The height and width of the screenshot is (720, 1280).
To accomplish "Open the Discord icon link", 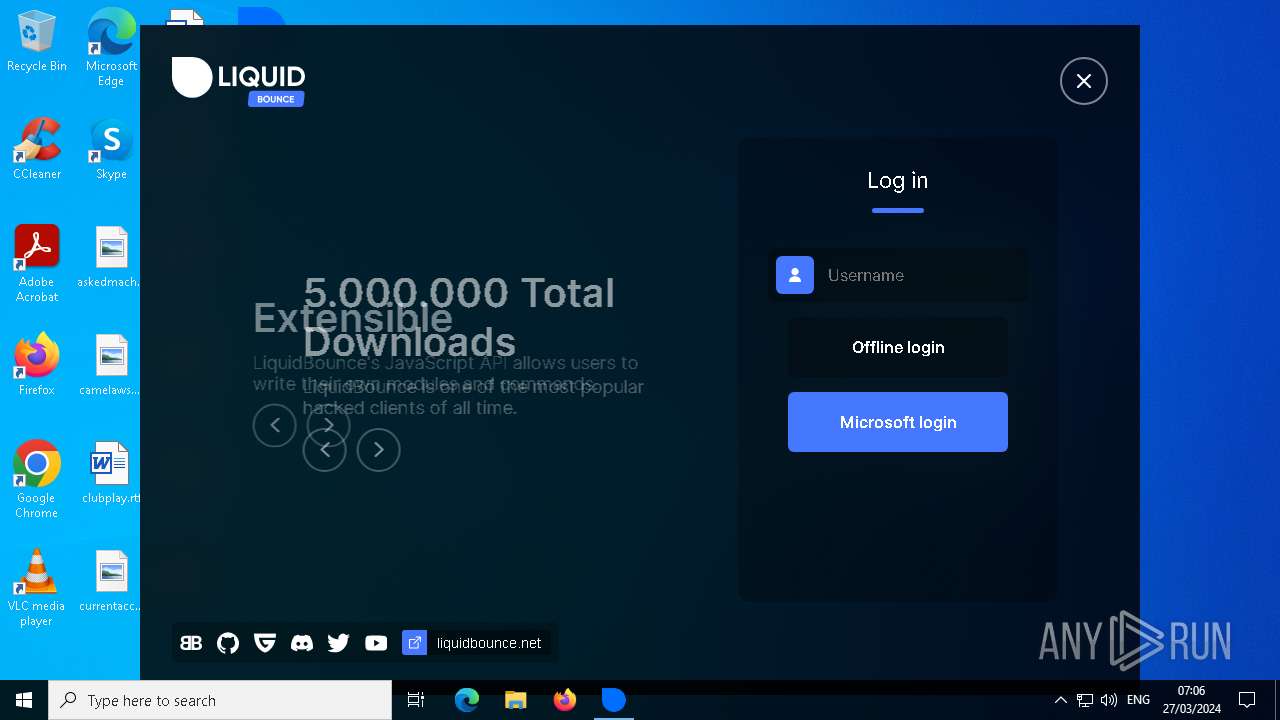I will pos(301,643).
